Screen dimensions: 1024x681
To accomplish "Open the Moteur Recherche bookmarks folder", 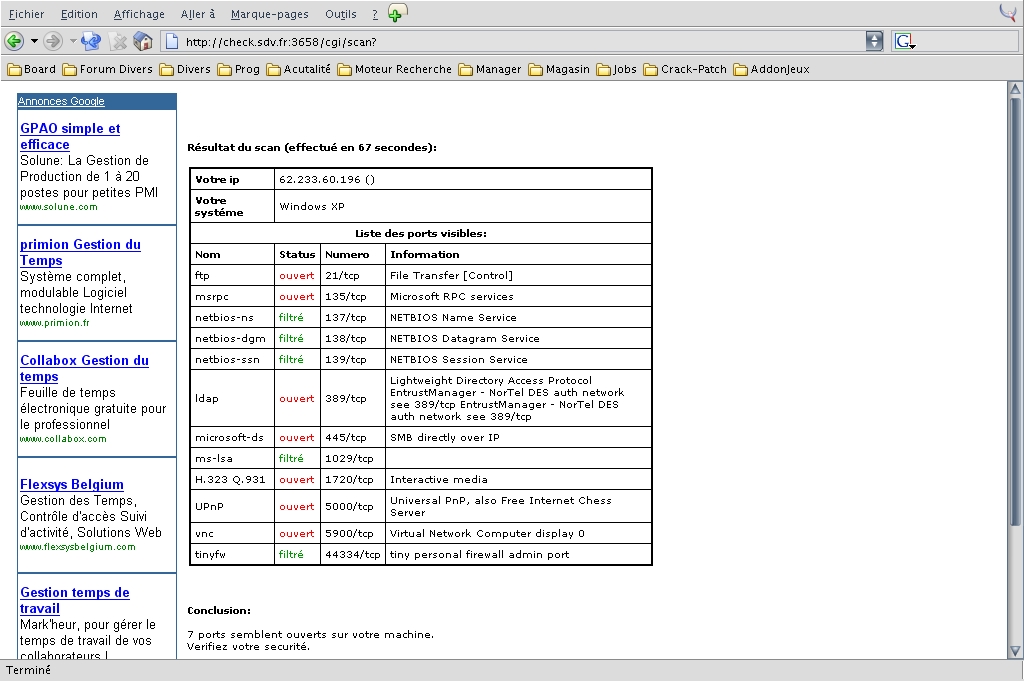I will 394,69.
